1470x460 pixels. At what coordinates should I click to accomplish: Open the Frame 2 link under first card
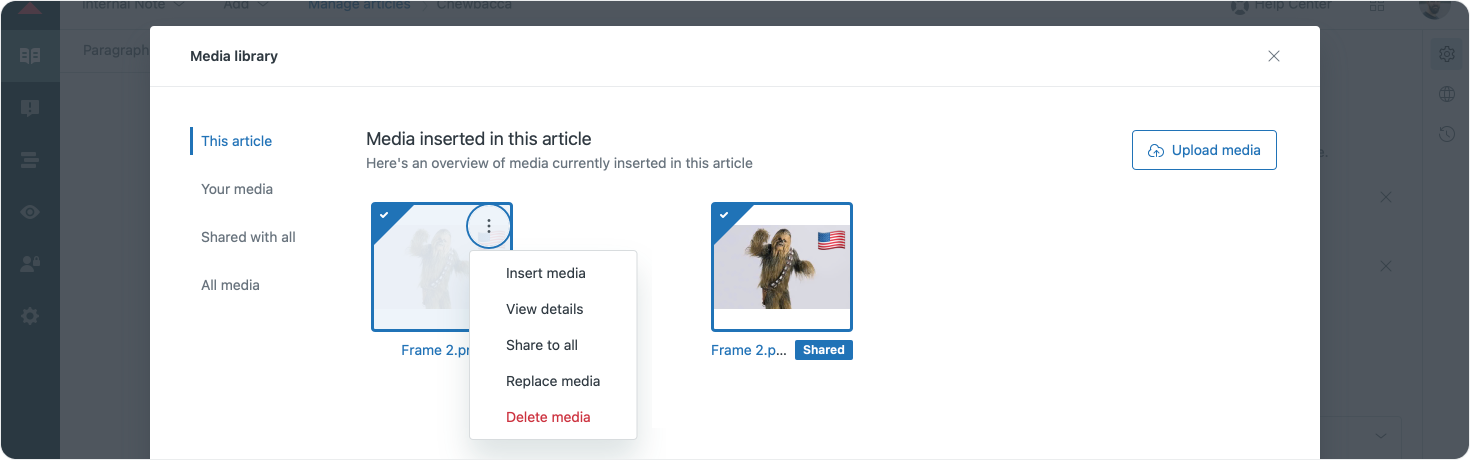point(436,350)
